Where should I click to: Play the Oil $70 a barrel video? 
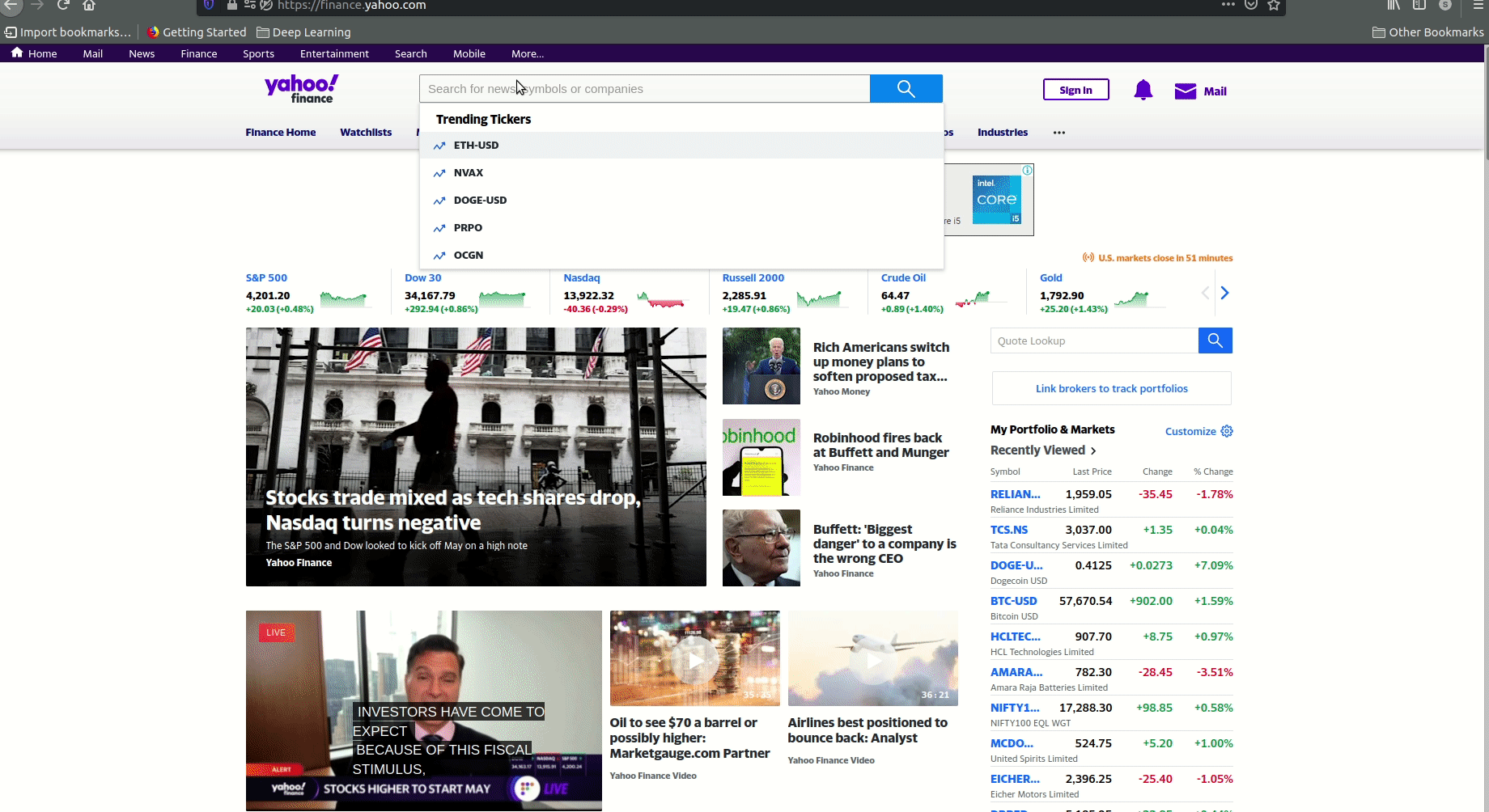695,660
